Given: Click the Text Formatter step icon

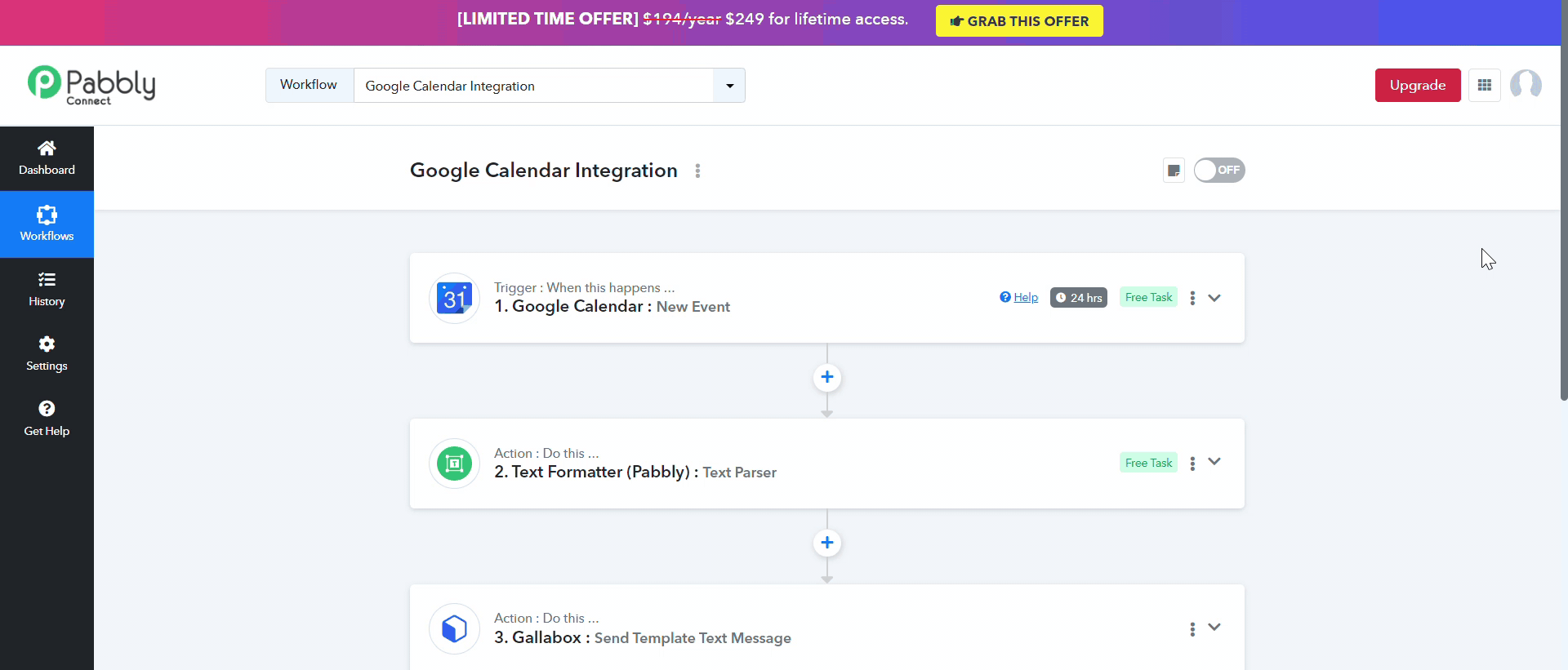Looking at the screenshot, I should (454, 464).
